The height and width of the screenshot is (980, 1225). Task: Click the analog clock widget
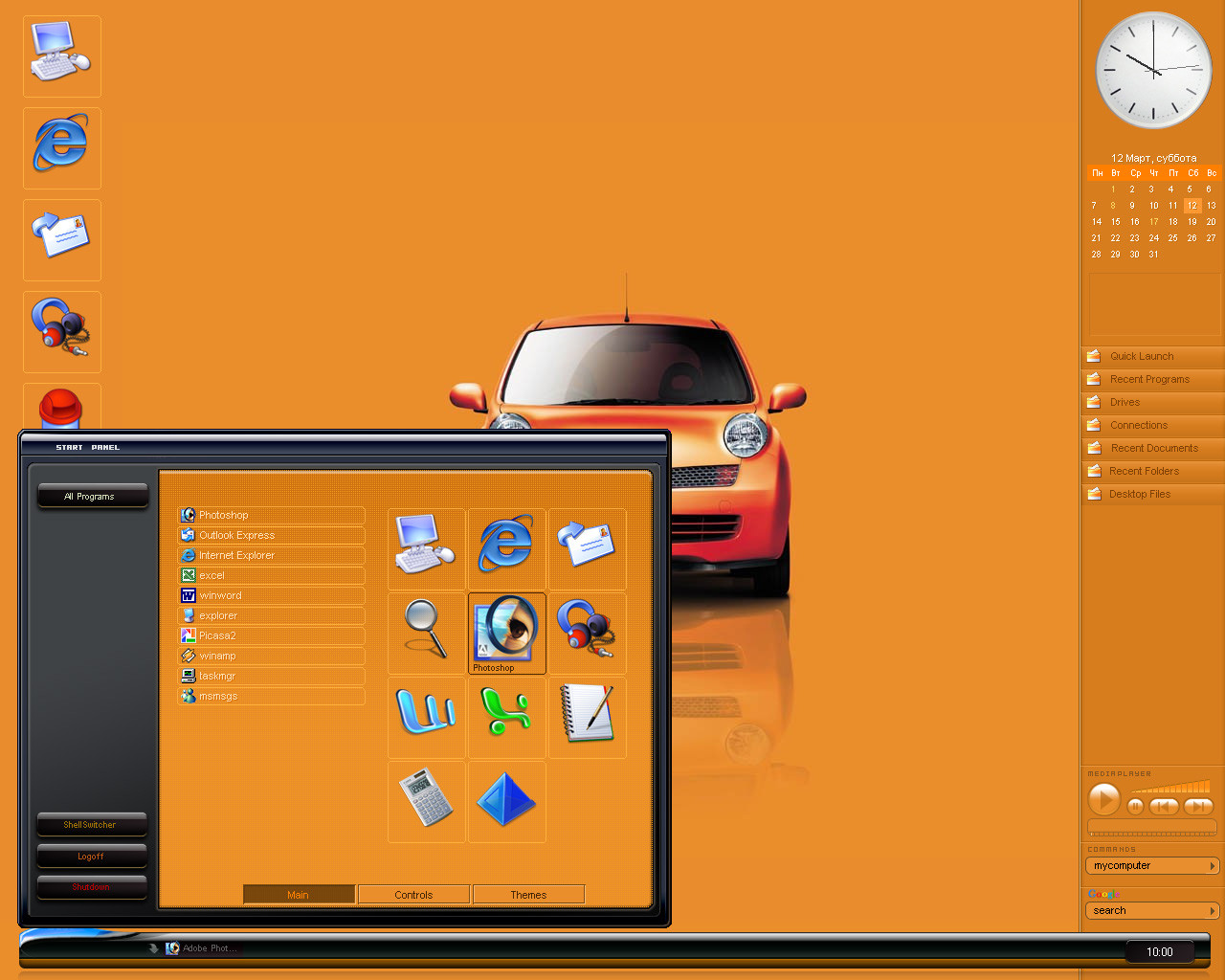(1153, 70)
